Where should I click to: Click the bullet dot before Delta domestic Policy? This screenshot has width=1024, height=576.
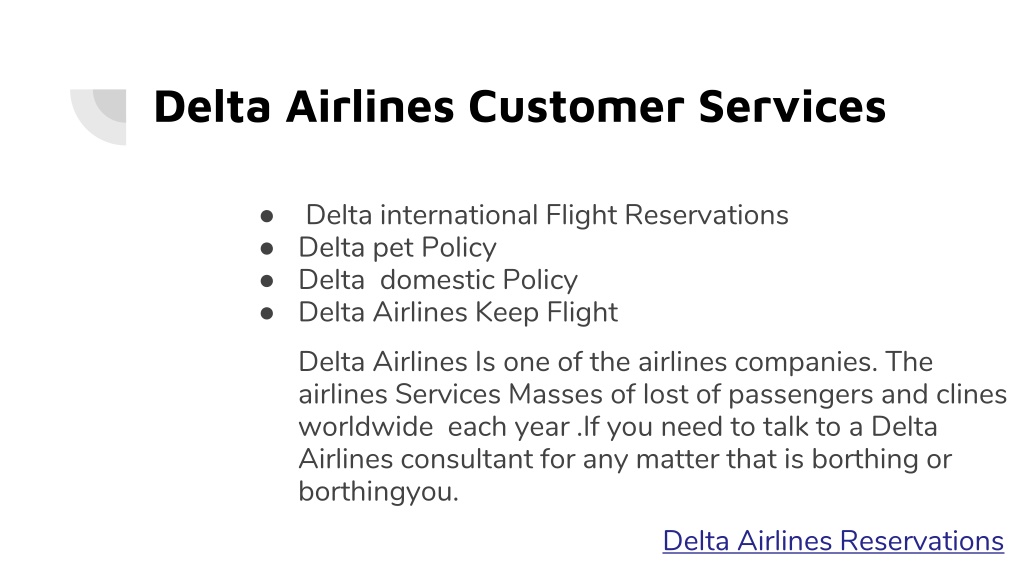pos(266,281)
